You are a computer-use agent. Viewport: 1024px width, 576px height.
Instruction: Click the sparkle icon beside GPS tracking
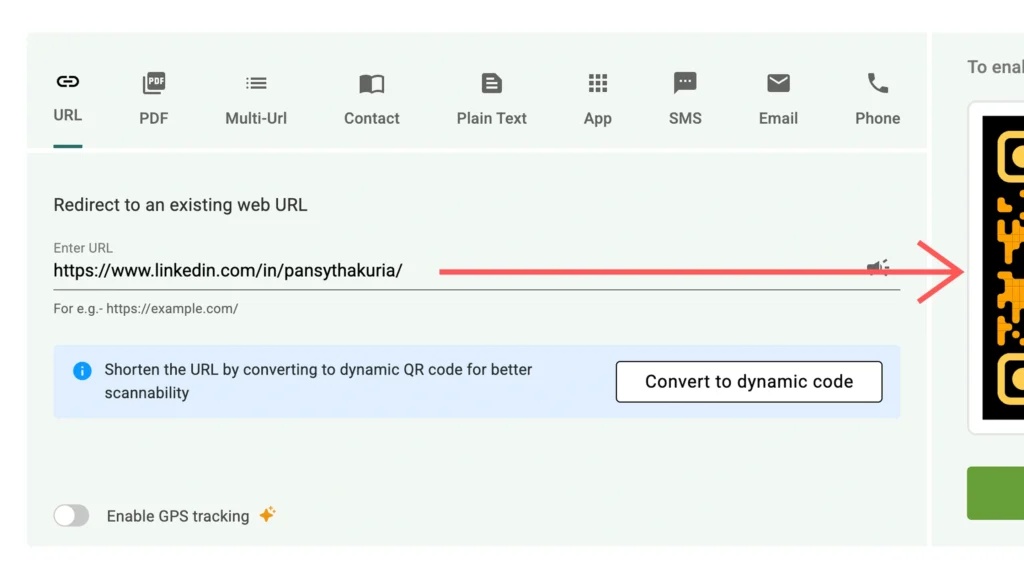267,515
